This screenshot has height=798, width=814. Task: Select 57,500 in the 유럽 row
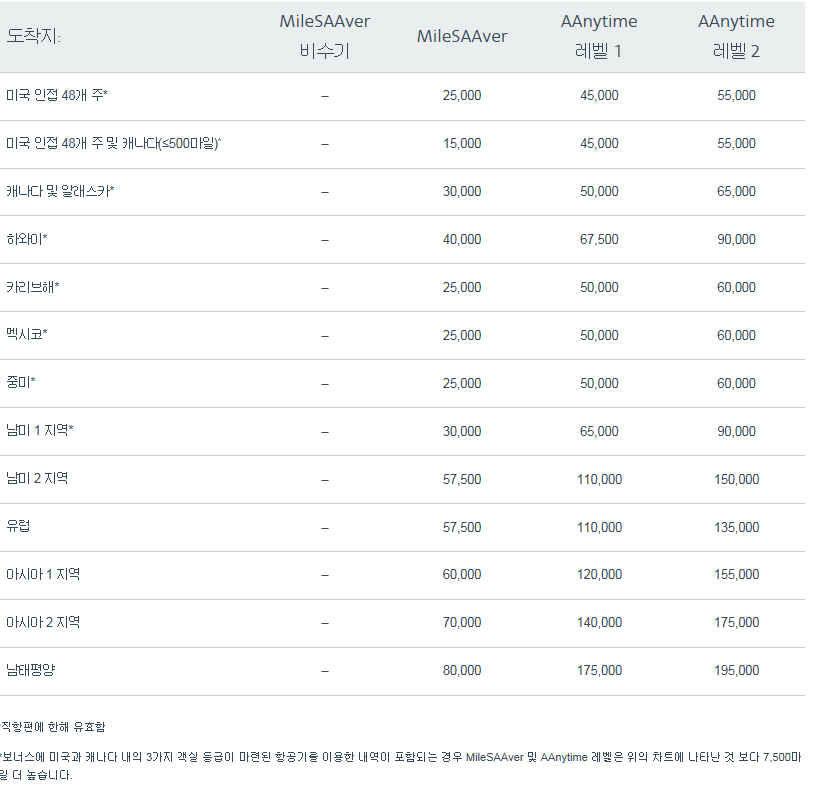(x=462, y=527)
